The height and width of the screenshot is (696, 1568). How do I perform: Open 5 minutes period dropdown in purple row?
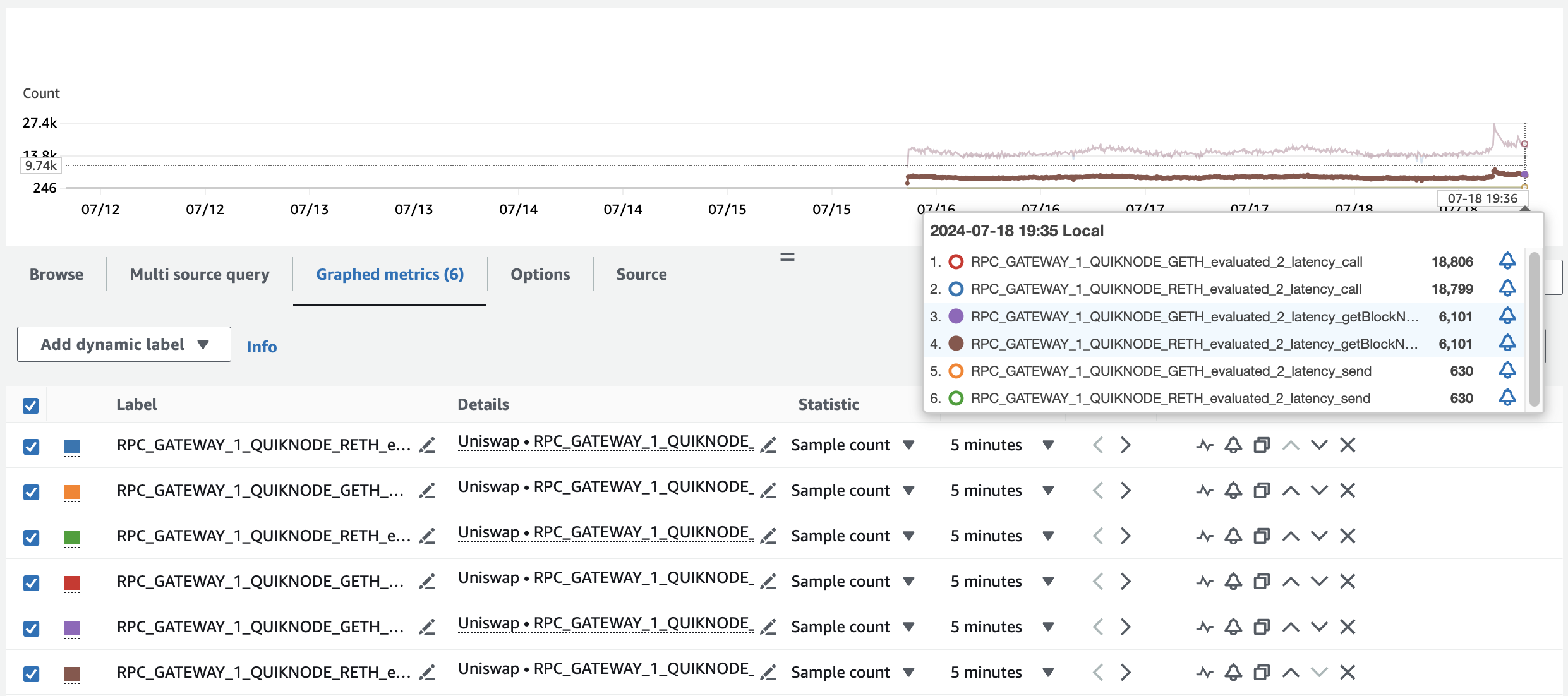1002,627
